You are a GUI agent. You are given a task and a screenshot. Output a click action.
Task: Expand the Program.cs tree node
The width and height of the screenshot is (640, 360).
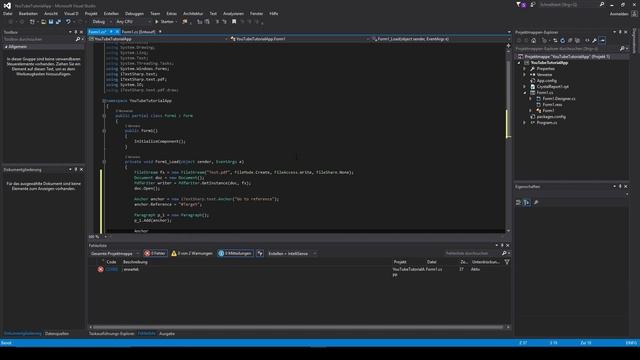(525, 122)
